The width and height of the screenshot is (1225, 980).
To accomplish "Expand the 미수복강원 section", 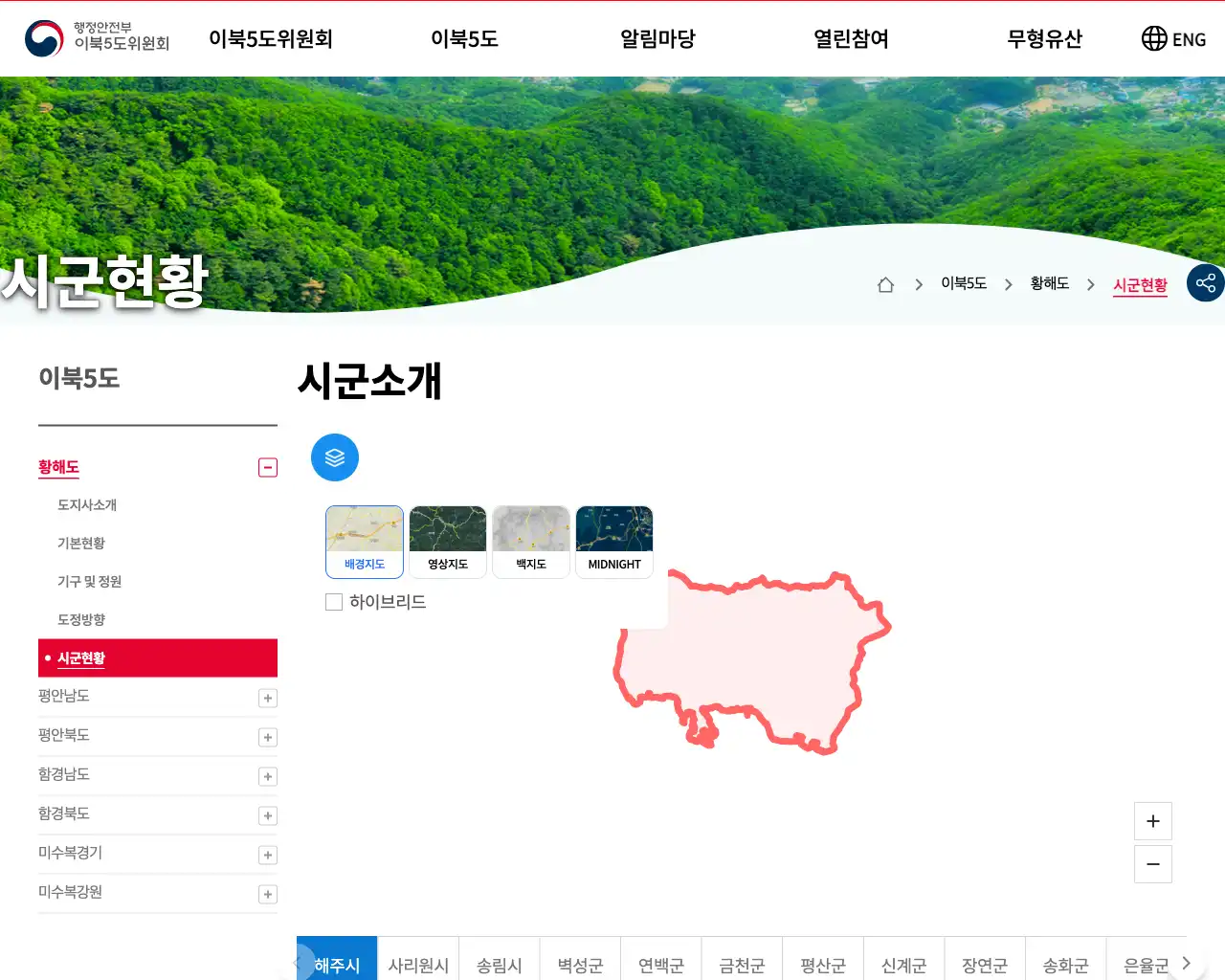I will click(x=268, y=894).
